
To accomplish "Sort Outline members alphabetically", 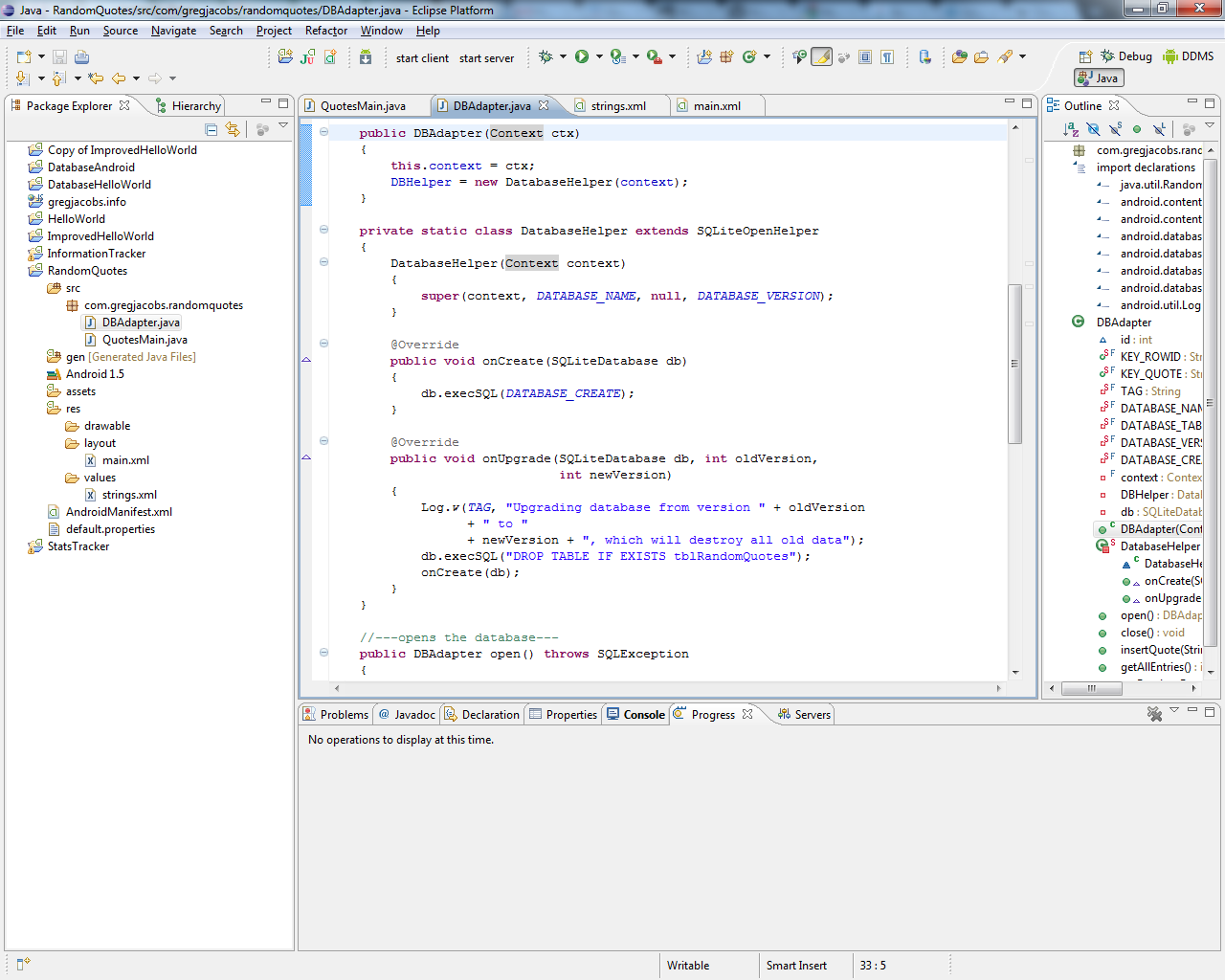I will 1070,127.
